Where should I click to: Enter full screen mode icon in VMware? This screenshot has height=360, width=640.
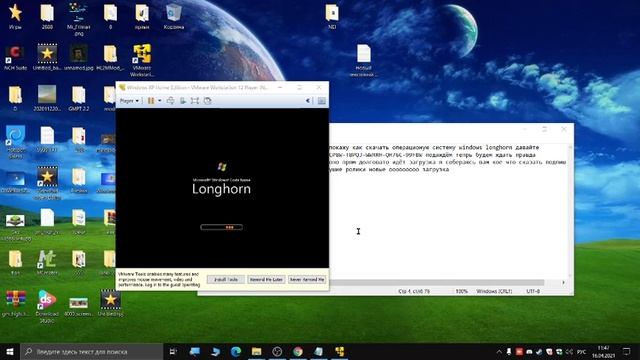(x=195, y=100)
